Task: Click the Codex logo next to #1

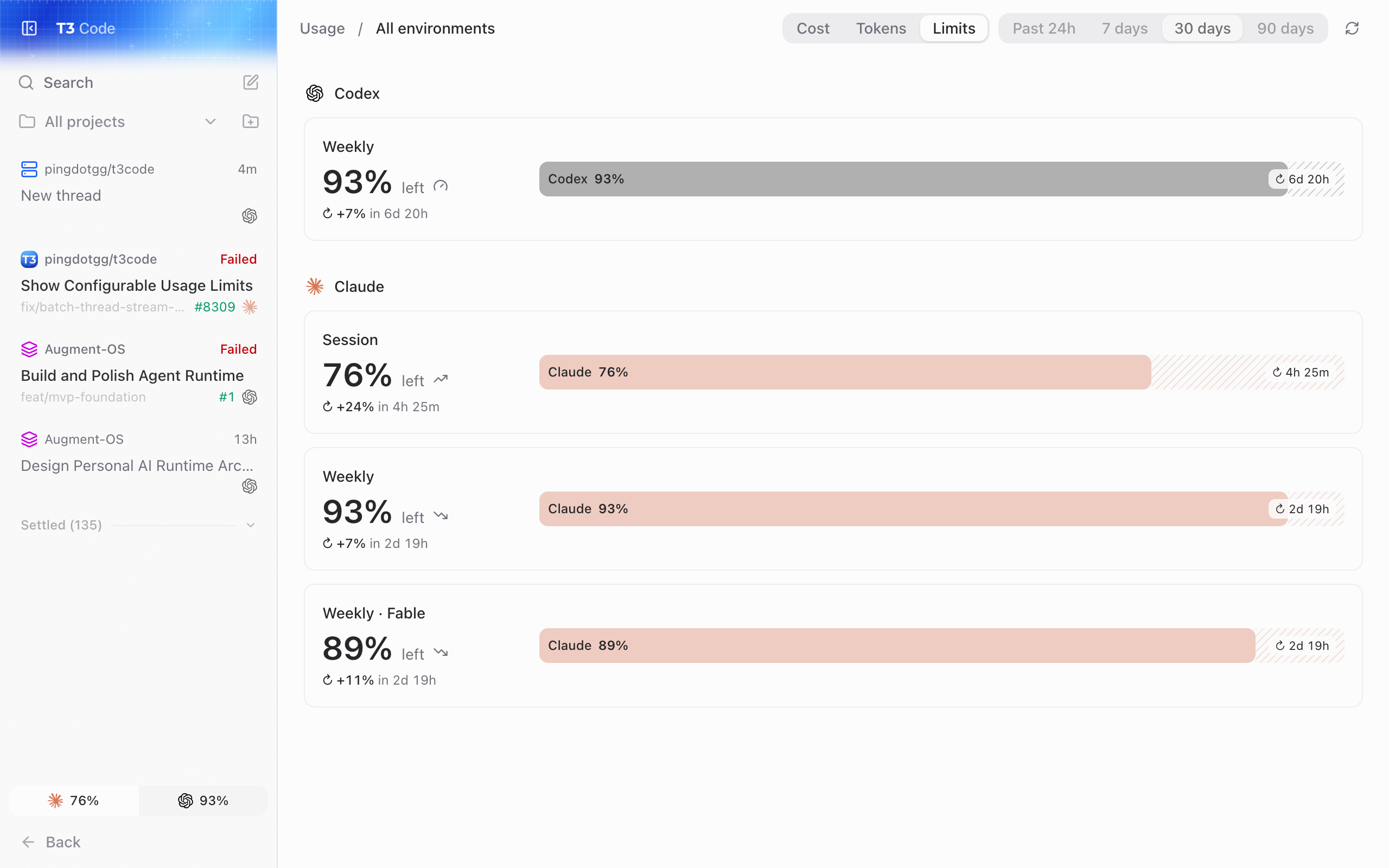Action: 250,397
